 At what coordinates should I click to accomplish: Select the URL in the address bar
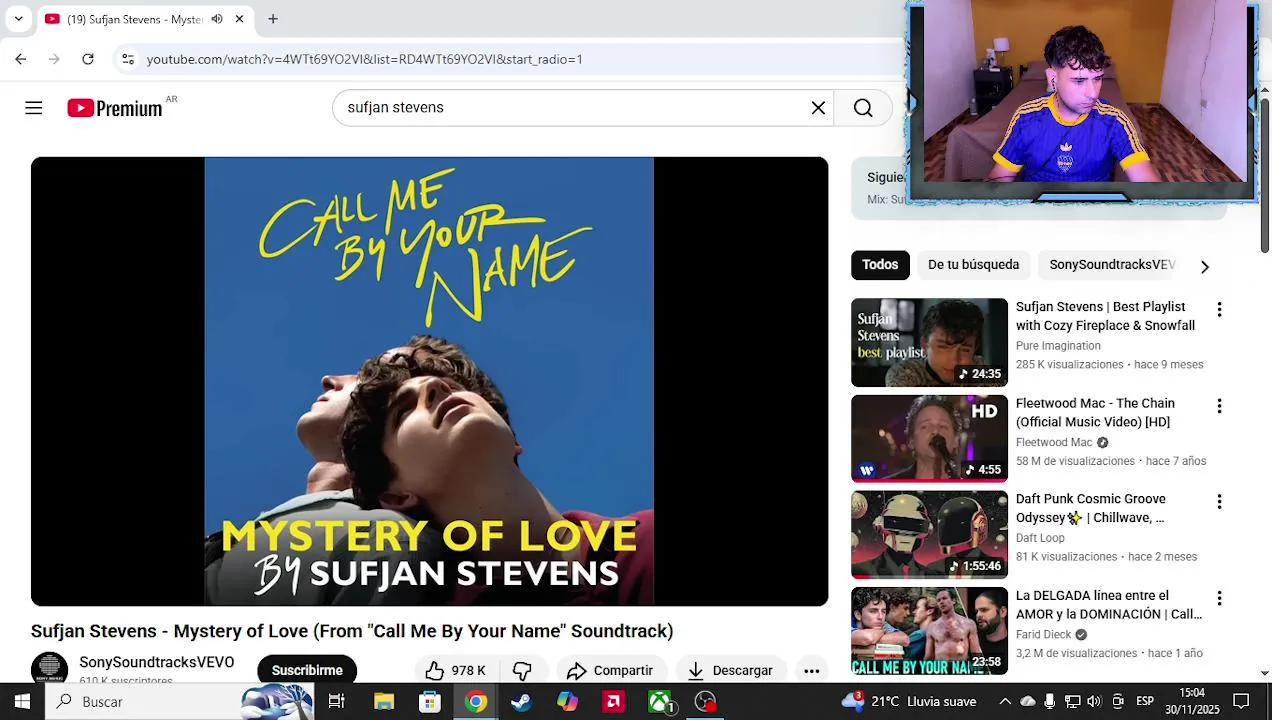(x=365, y=59)
